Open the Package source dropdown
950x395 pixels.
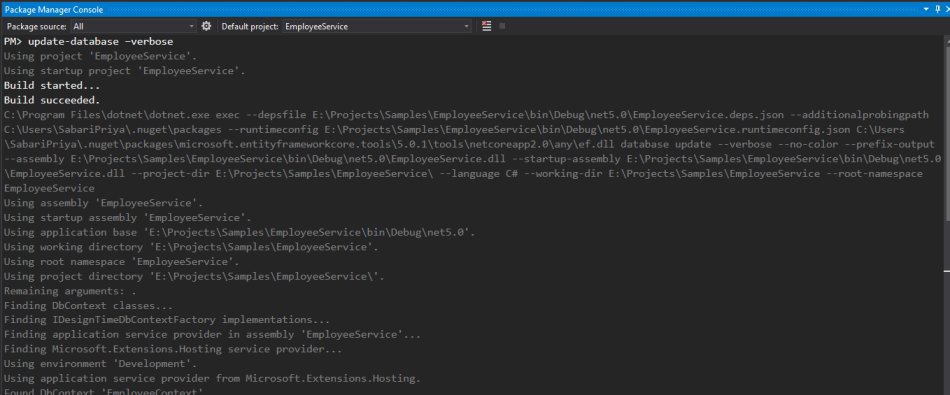click(x=133, y=26)
